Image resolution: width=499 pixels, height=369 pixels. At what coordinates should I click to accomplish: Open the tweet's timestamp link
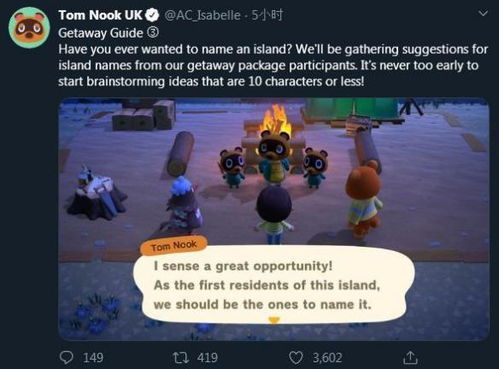(267, 15)
